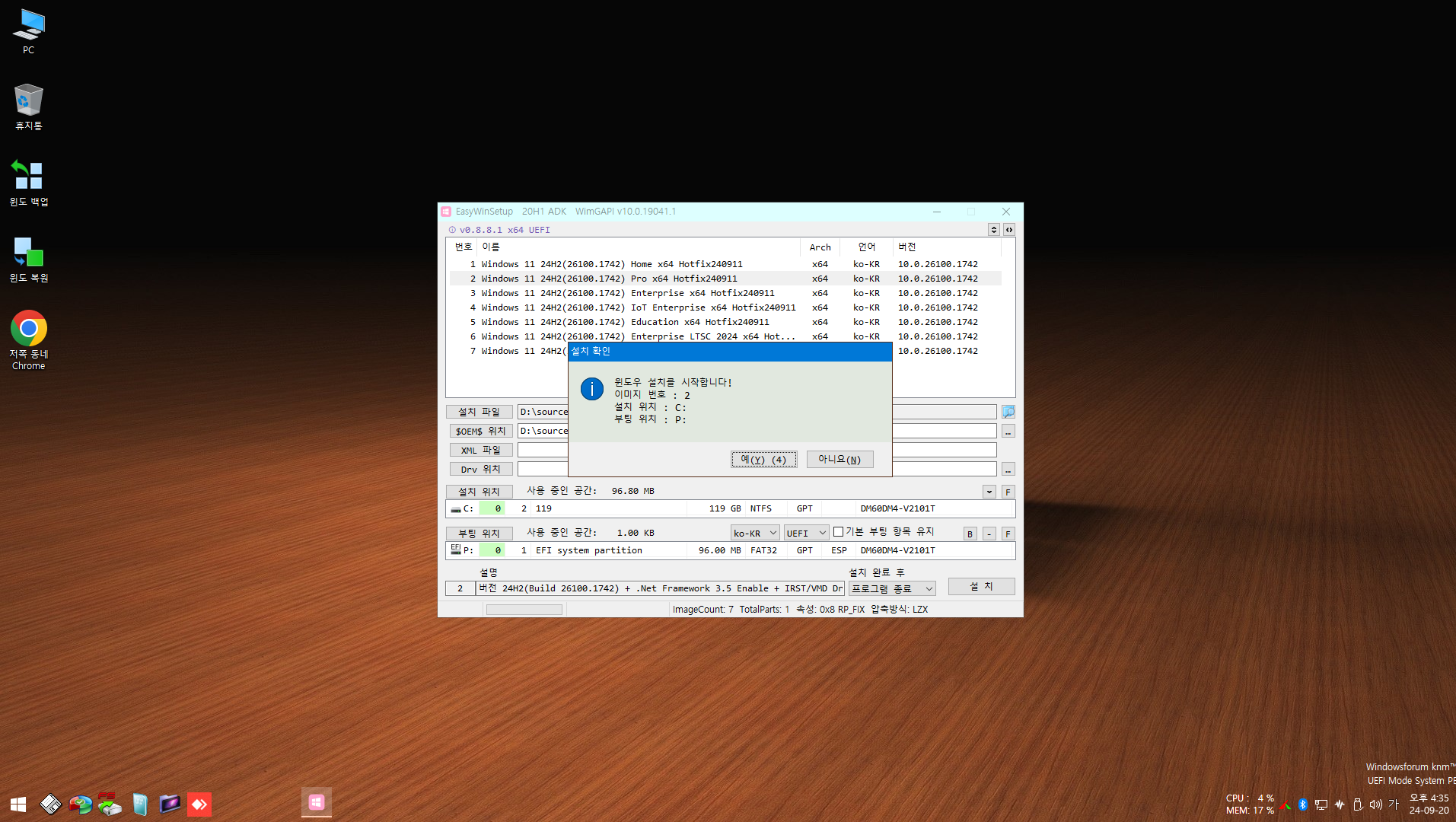Viewport: 1456px width, 822px height.
Task: Open the light blue Windows box taskbar app
Action: pyautogui.click(x=139, y=804)
